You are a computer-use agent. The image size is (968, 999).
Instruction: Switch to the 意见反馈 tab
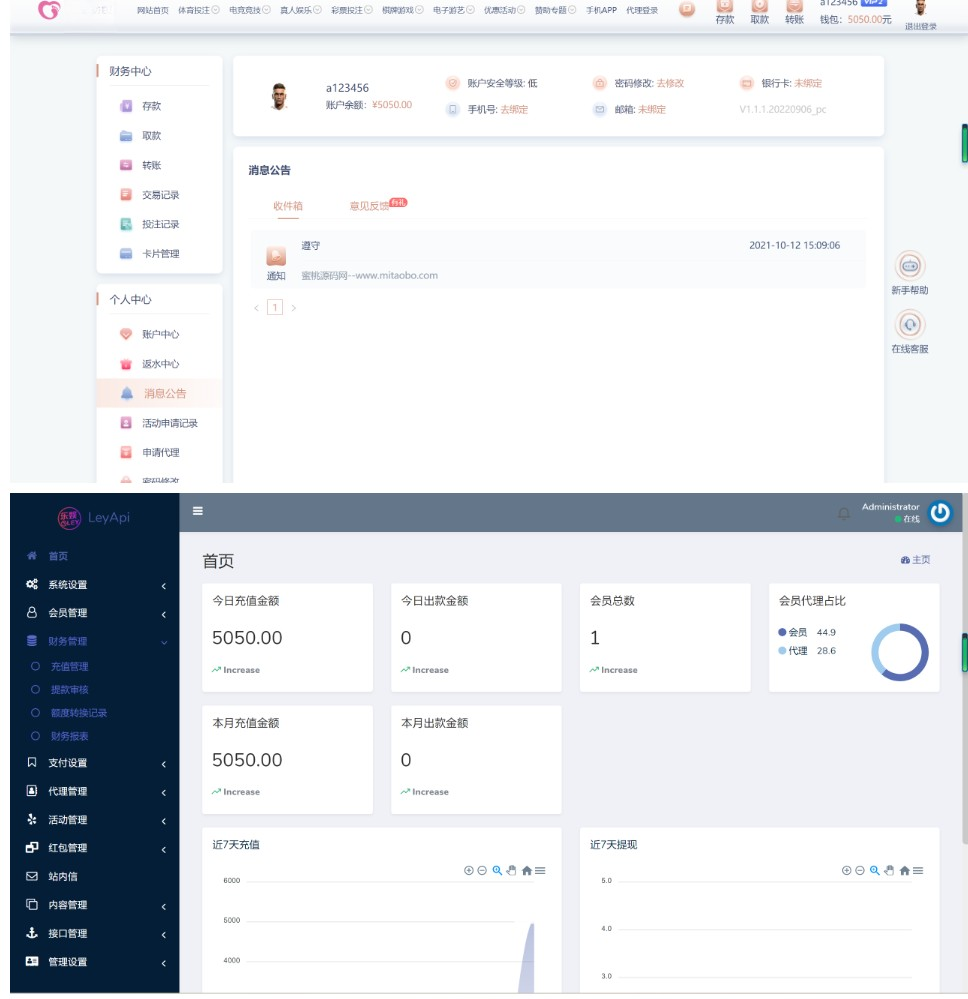click(x=369, y=206)
